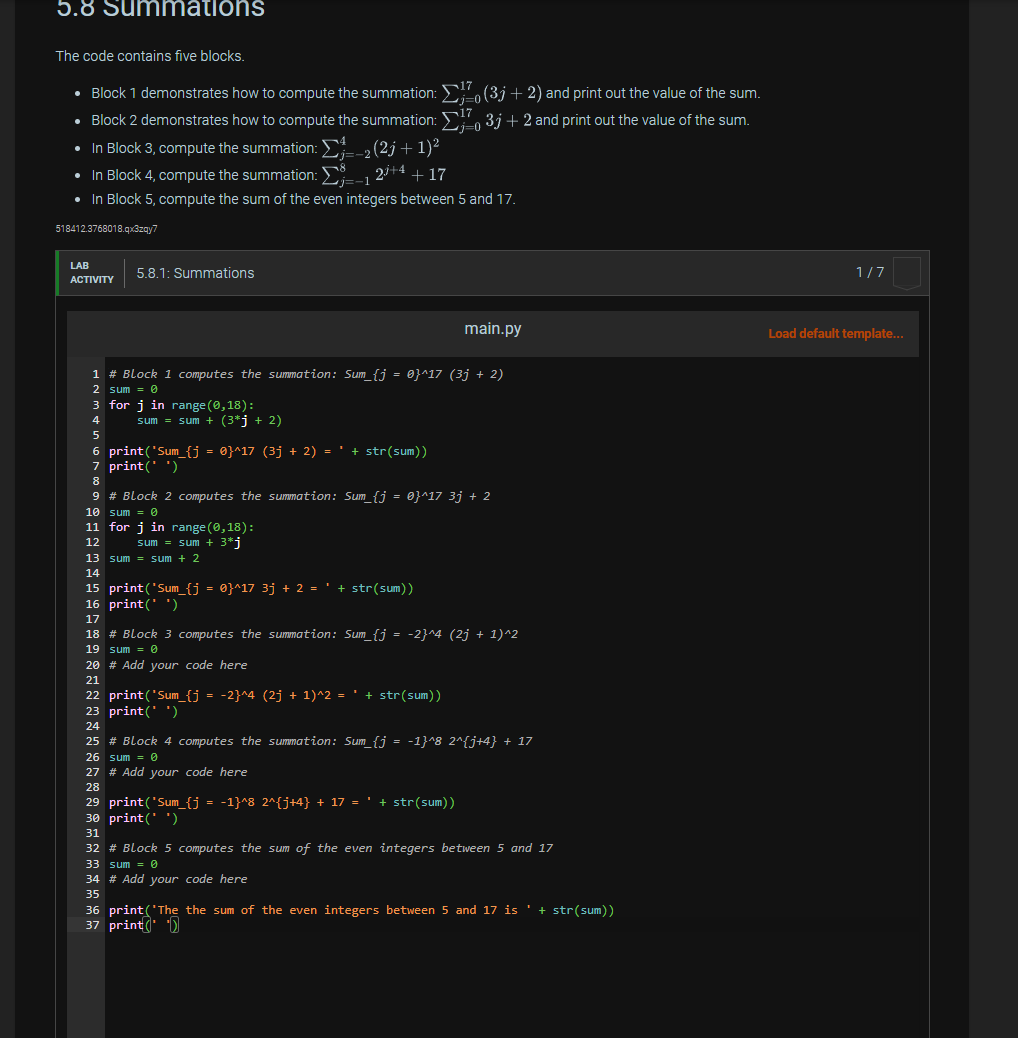Click line number 37 in the gutter
Image resolution: width=1018 pixels, height=1038 pixels.
point(91,925)
